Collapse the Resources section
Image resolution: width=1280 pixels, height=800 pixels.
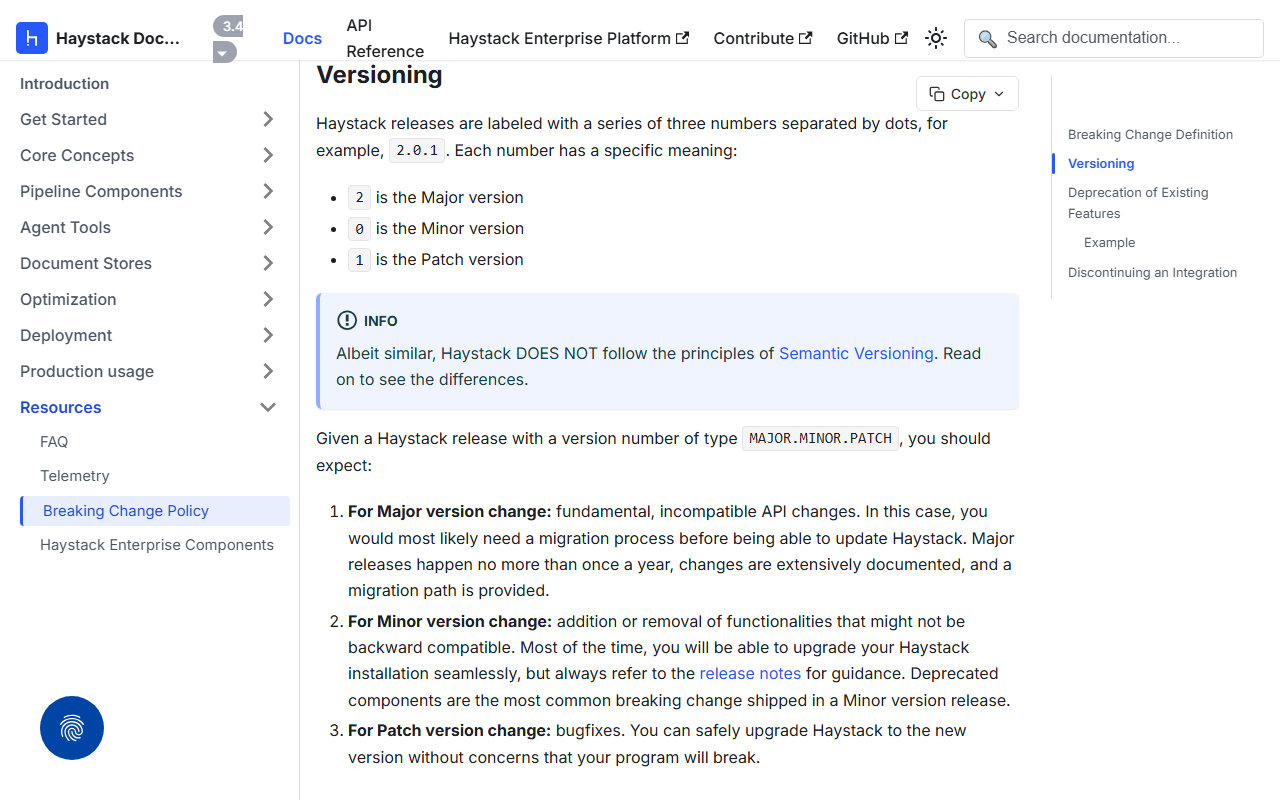[268, 407]
